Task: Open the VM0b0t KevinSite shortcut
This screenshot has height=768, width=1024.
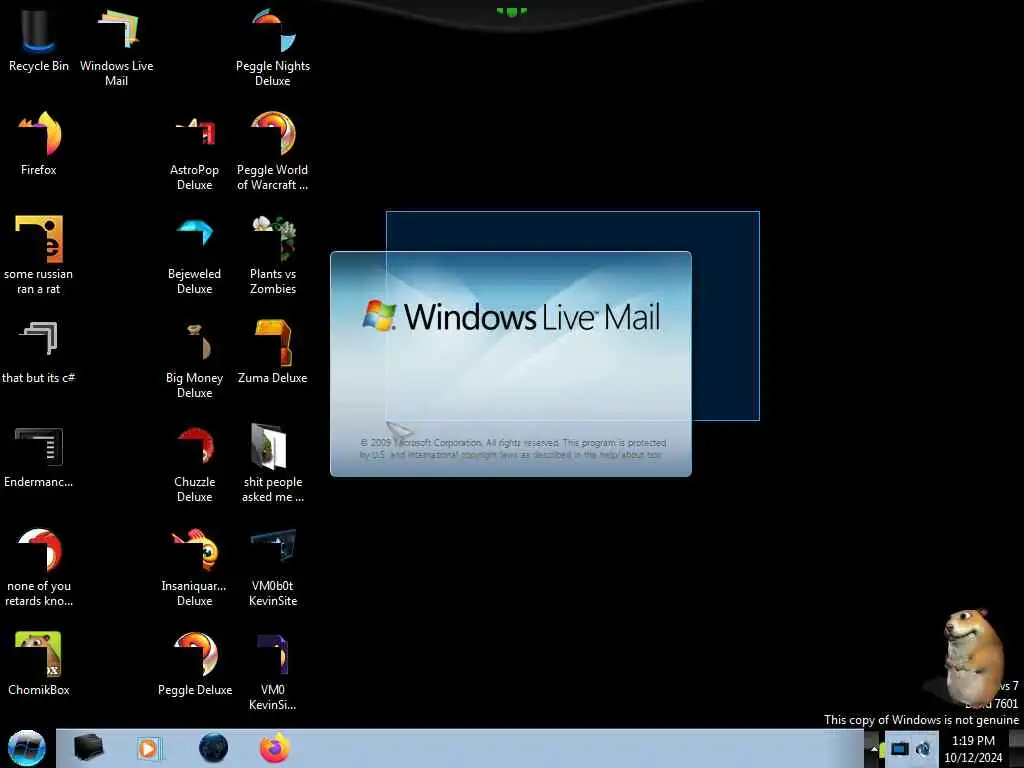Action: [273, 568]
